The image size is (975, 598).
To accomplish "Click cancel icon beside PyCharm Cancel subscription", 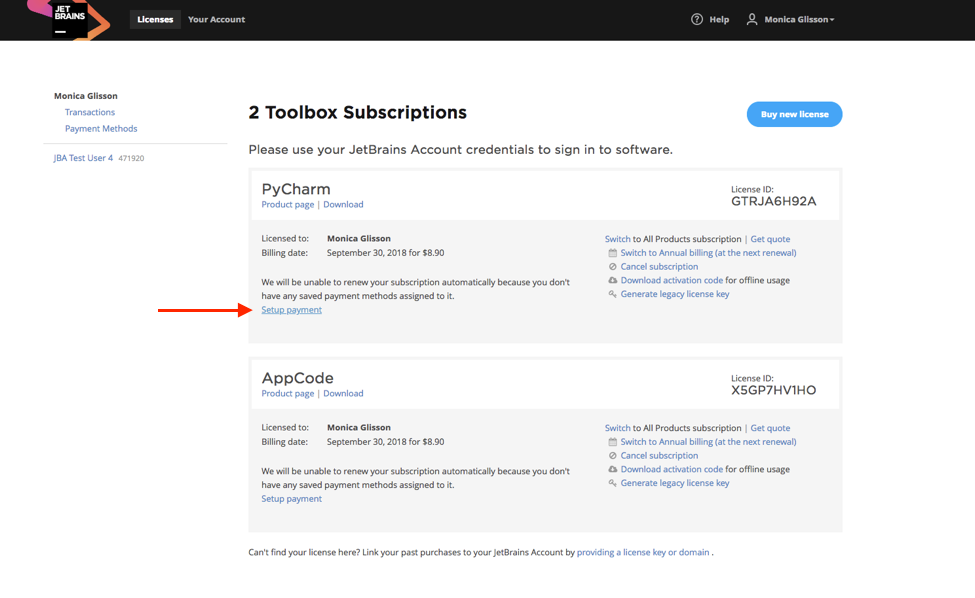I will click(x=612, y=267).
